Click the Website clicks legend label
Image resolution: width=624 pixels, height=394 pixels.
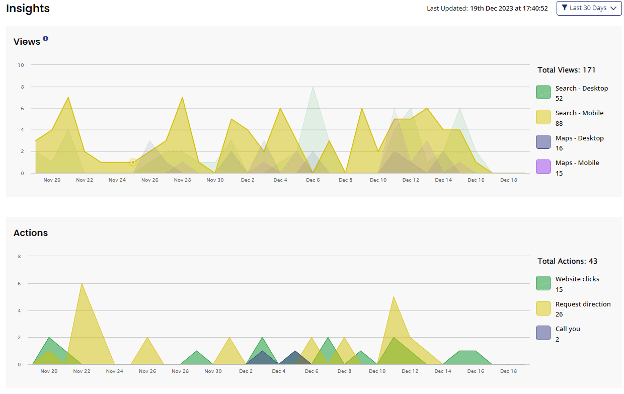click(577, 279)
